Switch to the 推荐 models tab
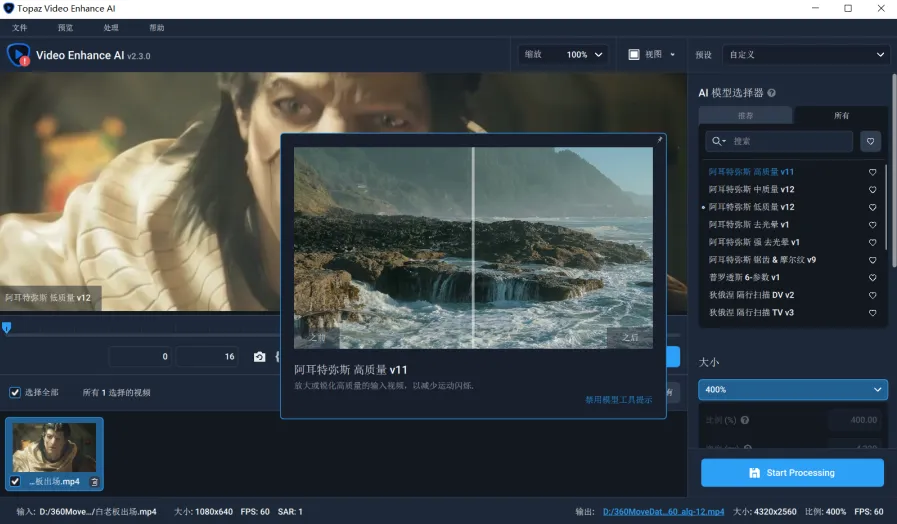Screen dimensions: 897x524 tap(745, 115)
